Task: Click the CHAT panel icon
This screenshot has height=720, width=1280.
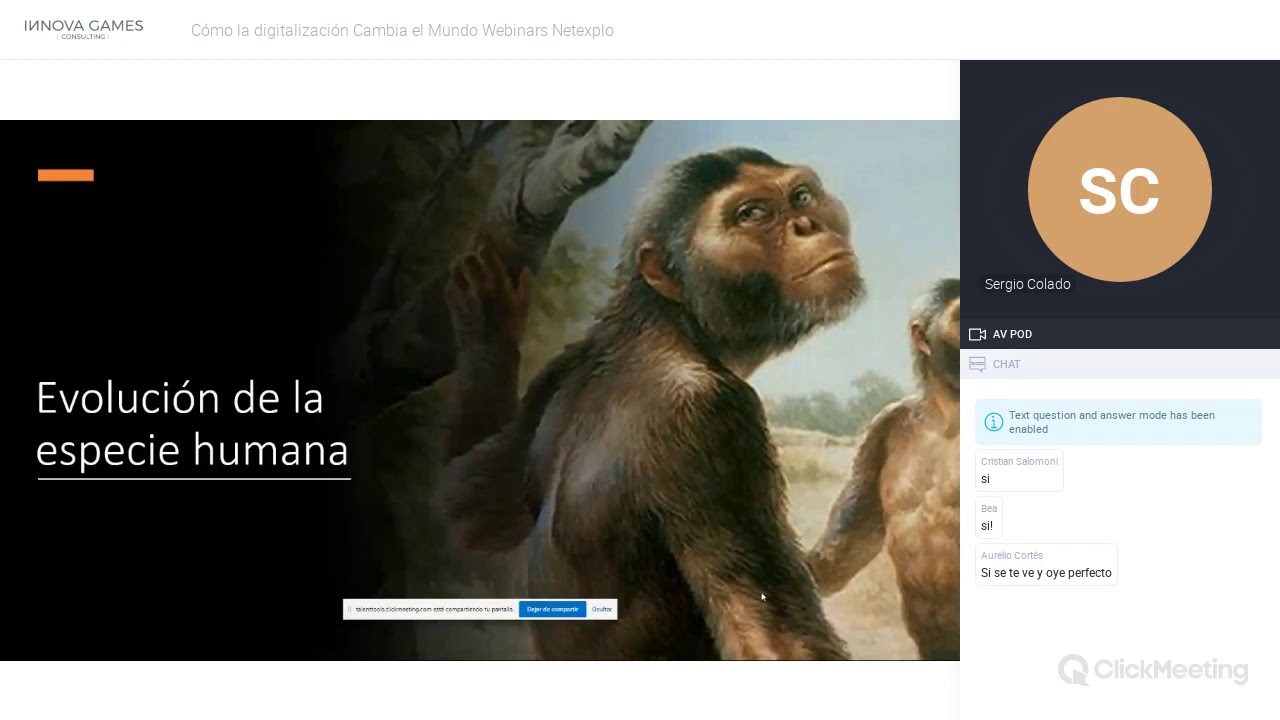Action: 977,364
